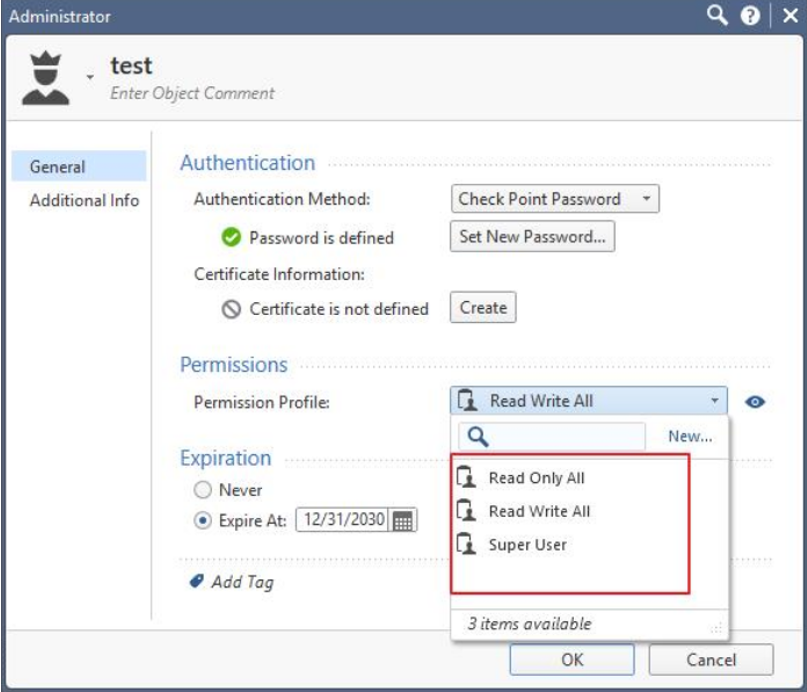Click the Read Only All profile icon

[466, 477]
